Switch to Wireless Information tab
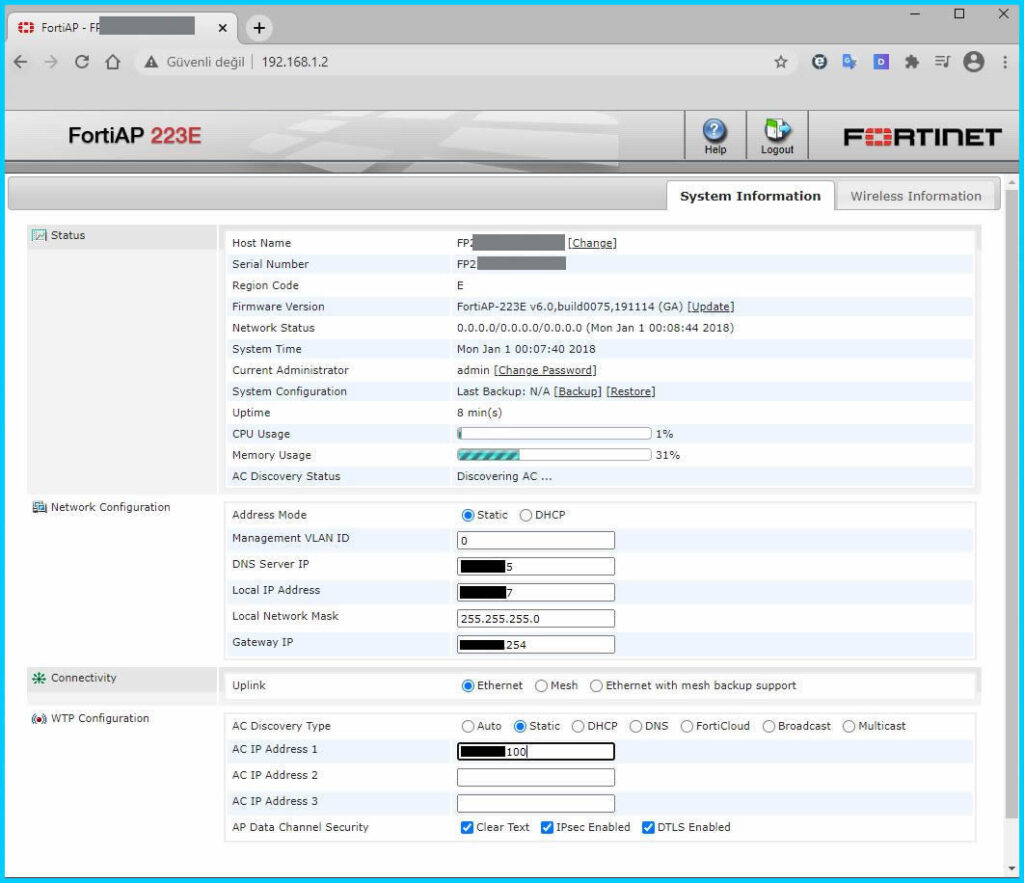This screenshot has height=883, width=1024. 916,196
